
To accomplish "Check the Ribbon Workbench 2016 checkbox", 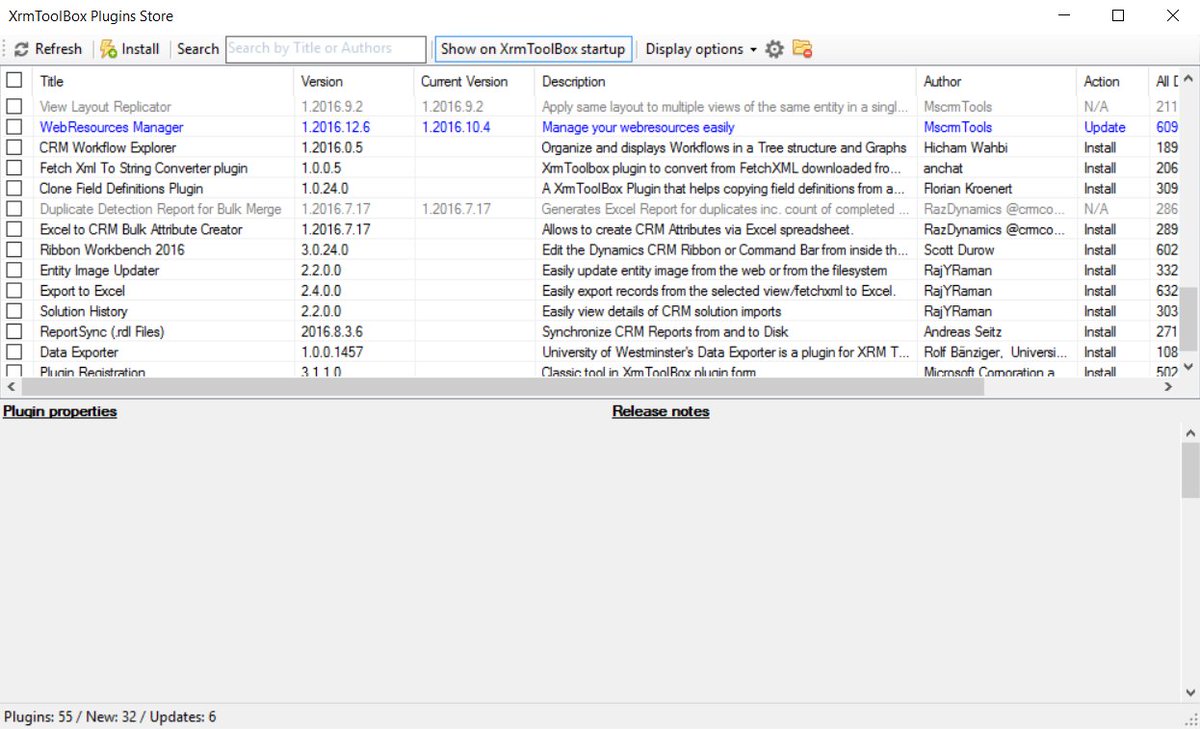I will (x=14, y=250).
